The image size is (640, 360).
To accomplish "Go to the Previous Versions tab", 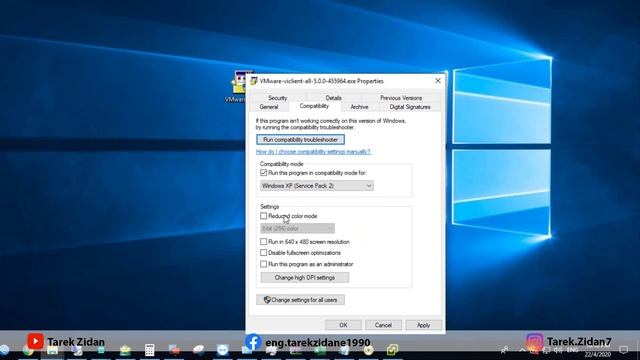I will (x=401, y=98).
